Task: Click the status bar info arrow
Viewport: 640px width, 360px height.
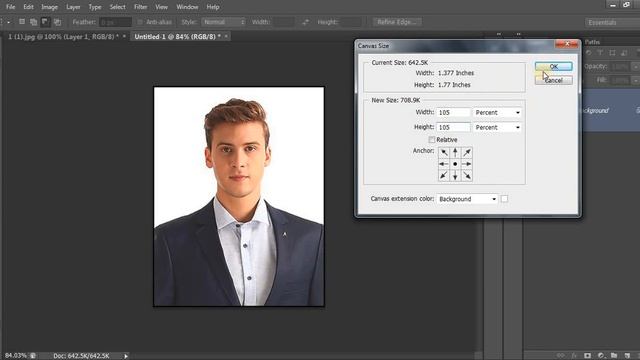Action: (126, 356)
